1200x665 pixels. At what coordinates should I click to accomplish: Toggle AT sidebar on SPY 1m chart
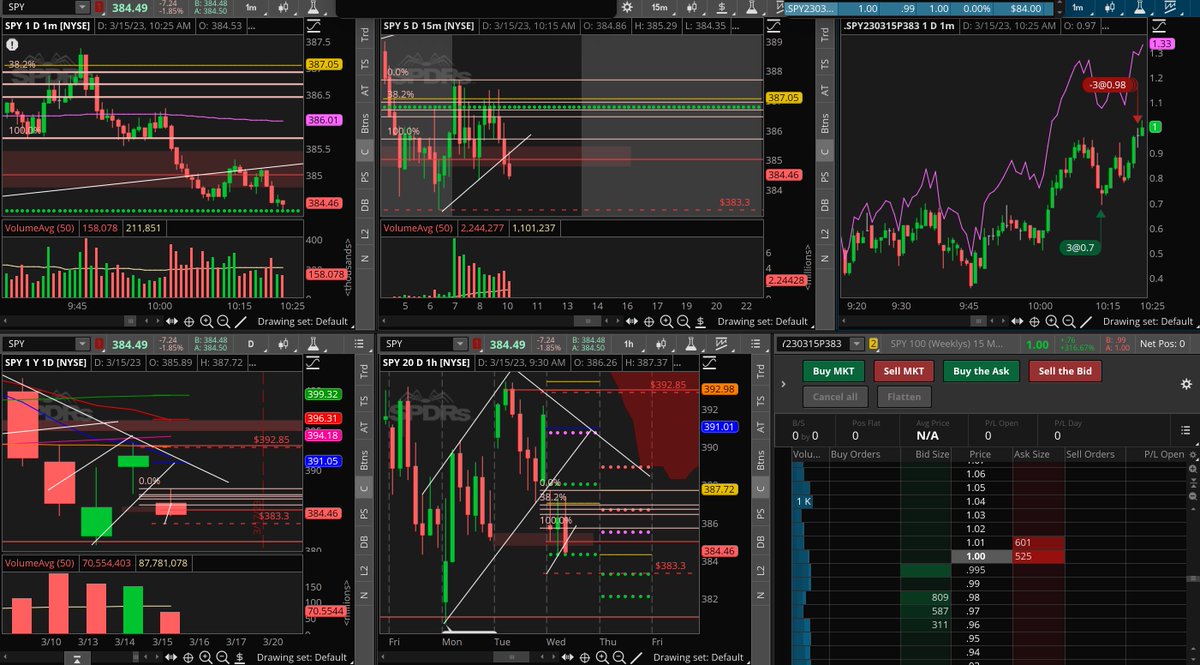tap(364, 90)
